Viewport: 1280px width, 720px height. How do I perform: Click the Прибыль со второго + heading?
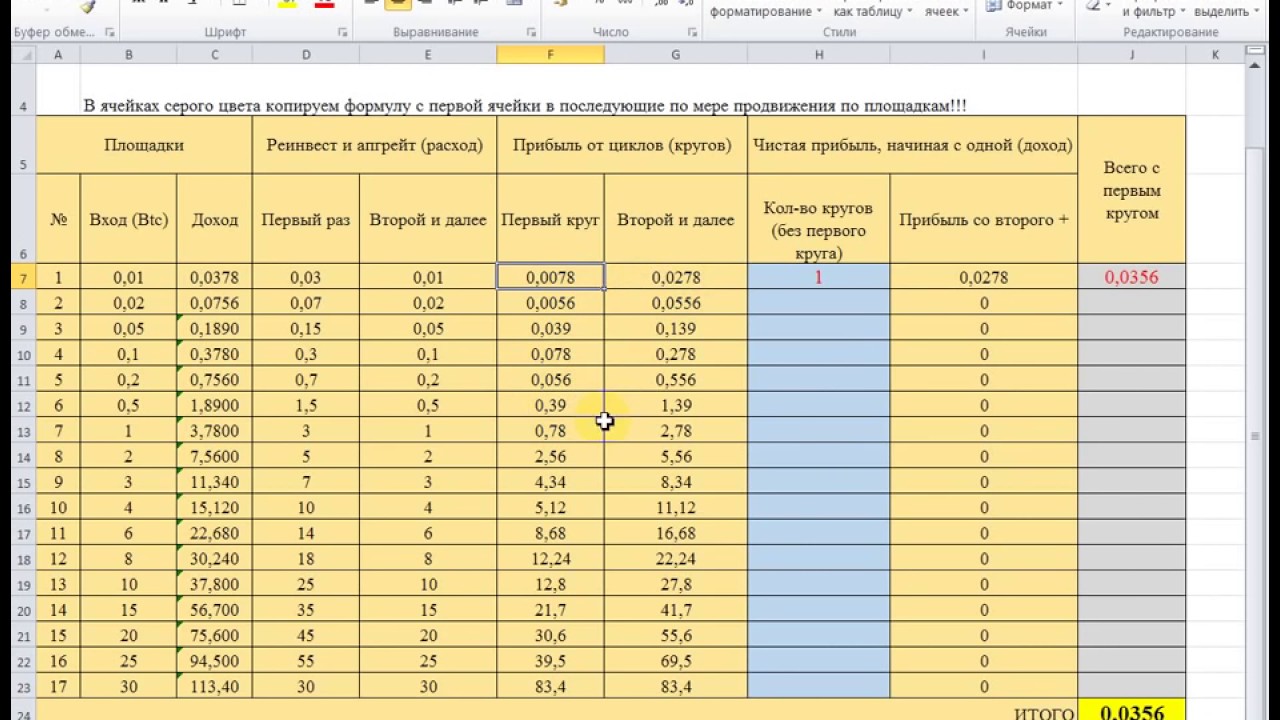[x=983, y=220]
